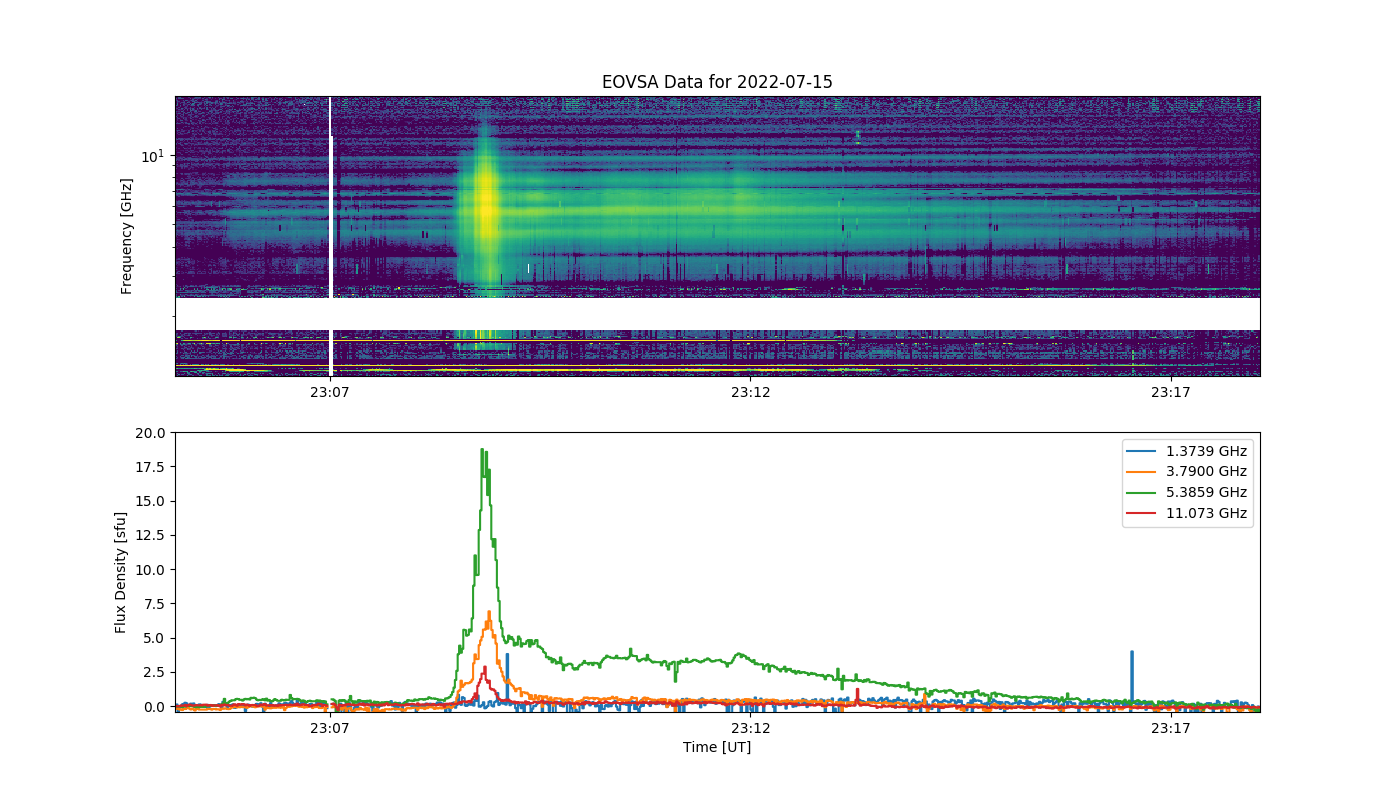Click the white data gap band in spectrogram
The height and width of the screenshot is (800, 1400).
tap(717, 313)
